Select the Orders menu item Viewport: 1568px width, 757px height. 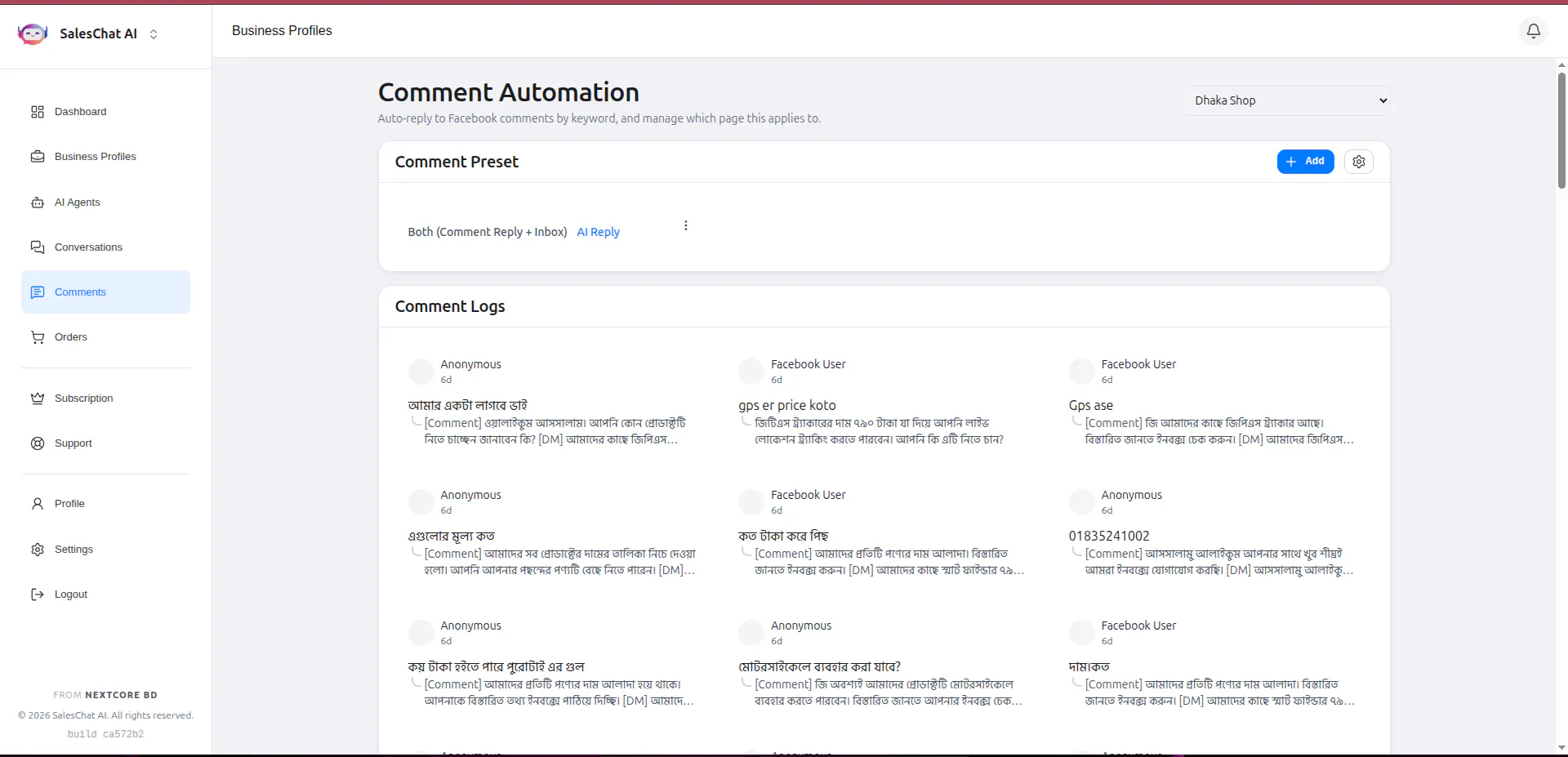pyautogui.click(x=105, y=337)
